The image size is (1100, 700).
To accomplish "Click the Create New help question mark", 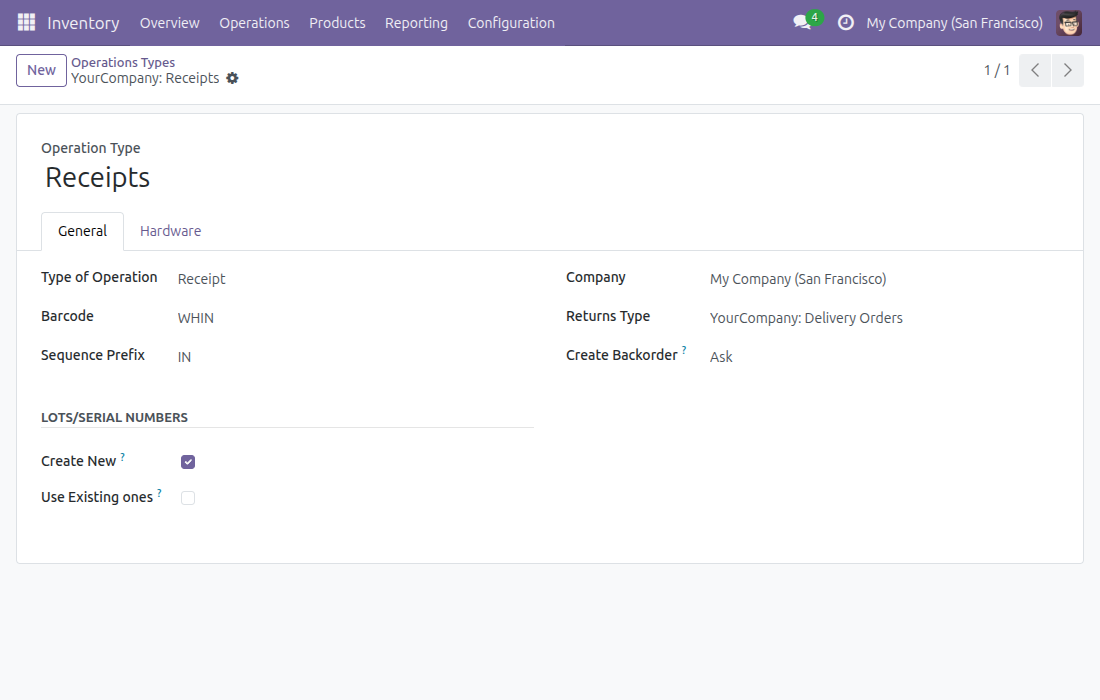I will (x=123, y=456).
